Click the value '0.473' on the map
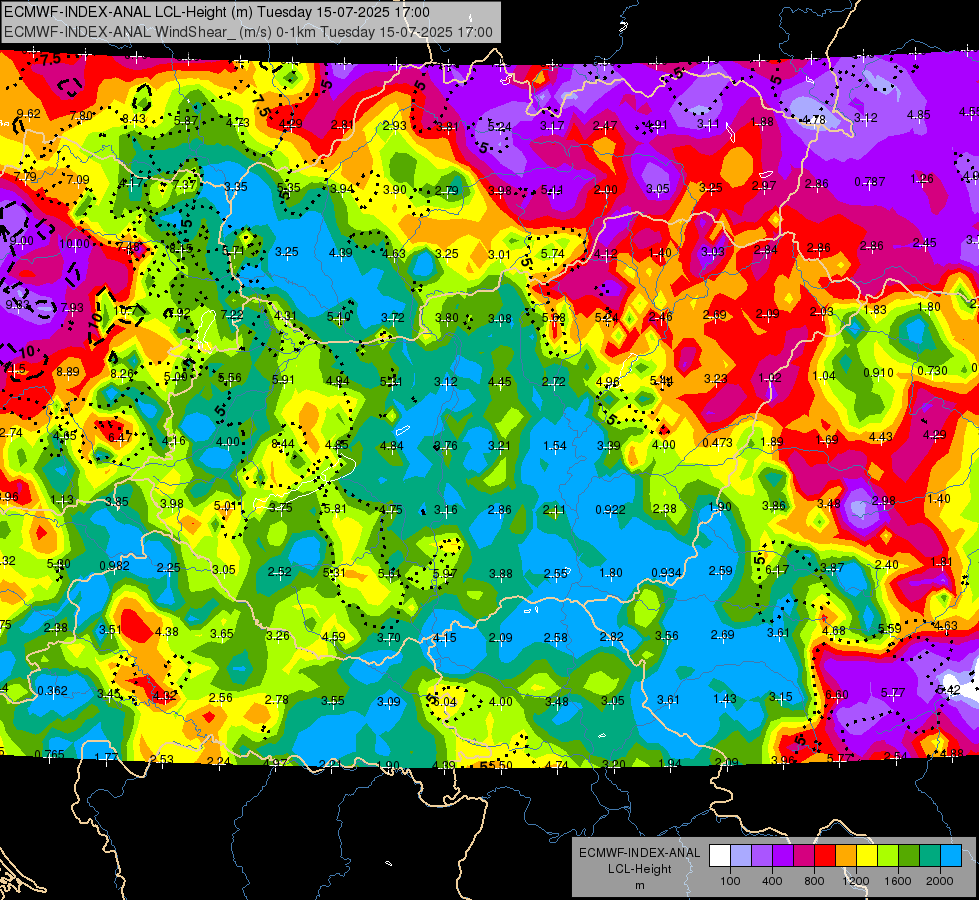 coord(717,443)
